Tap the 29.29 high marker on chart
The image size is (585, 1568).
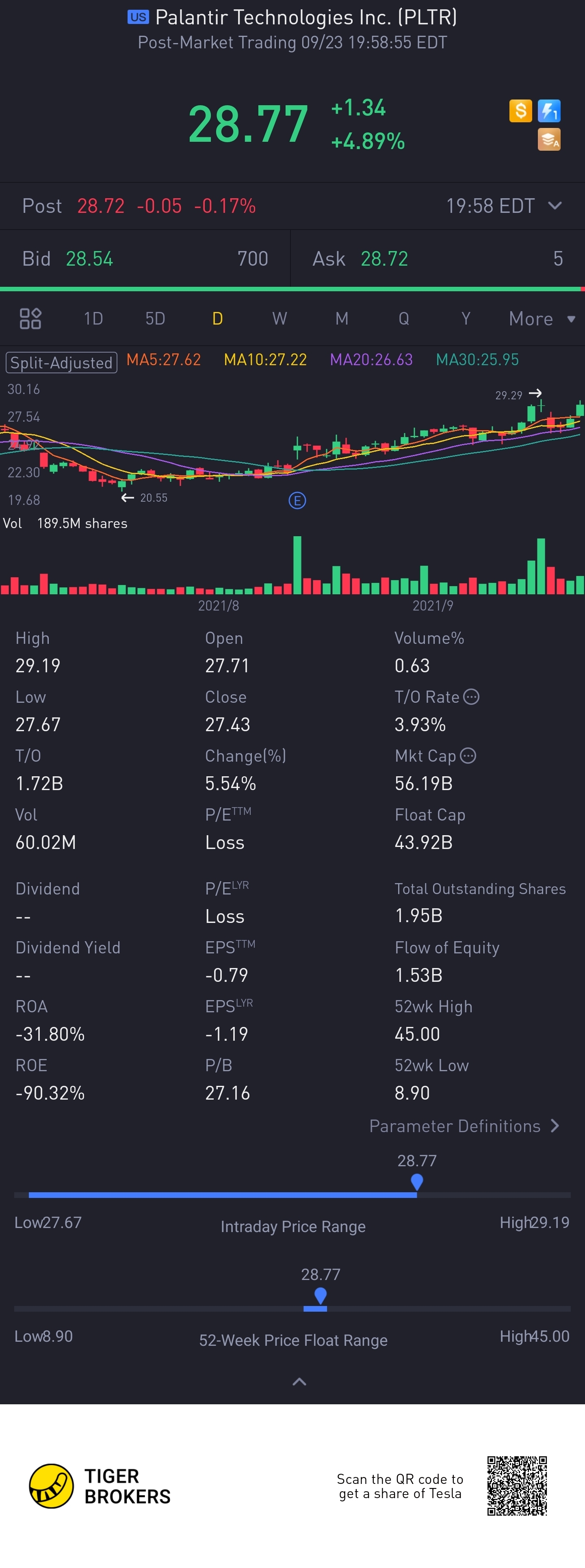tap(518, 394)
